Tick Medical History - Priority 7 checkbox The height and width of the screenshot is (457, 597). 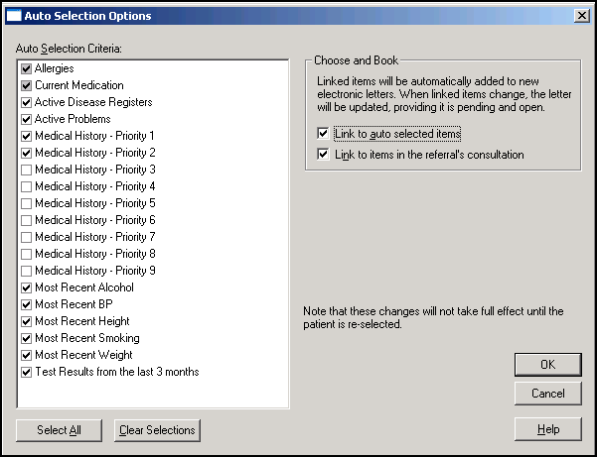26,237
